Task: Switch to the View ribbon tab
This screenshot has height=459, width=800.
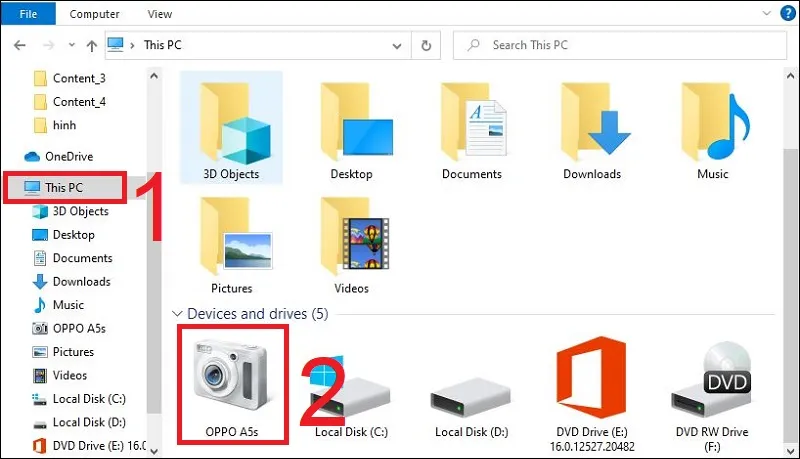Action: point(159,14)
